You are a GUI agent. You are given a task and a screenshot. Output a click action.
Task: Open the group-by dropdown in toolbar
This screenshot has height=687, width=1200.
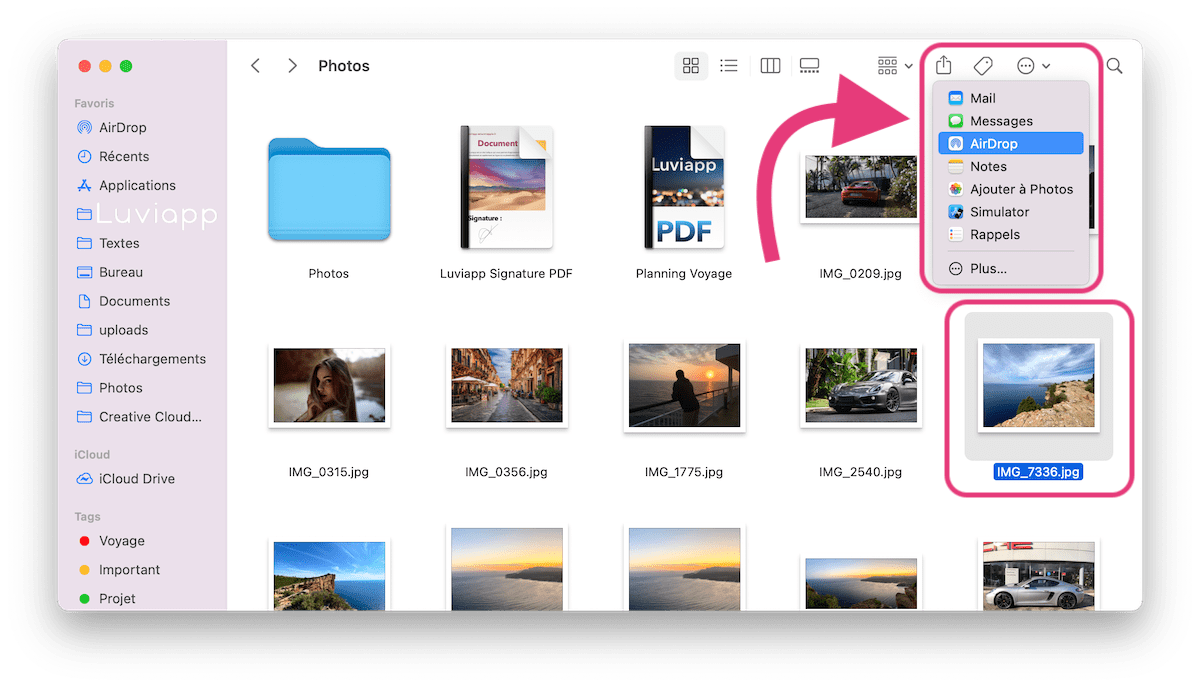(x=895, y=66)
